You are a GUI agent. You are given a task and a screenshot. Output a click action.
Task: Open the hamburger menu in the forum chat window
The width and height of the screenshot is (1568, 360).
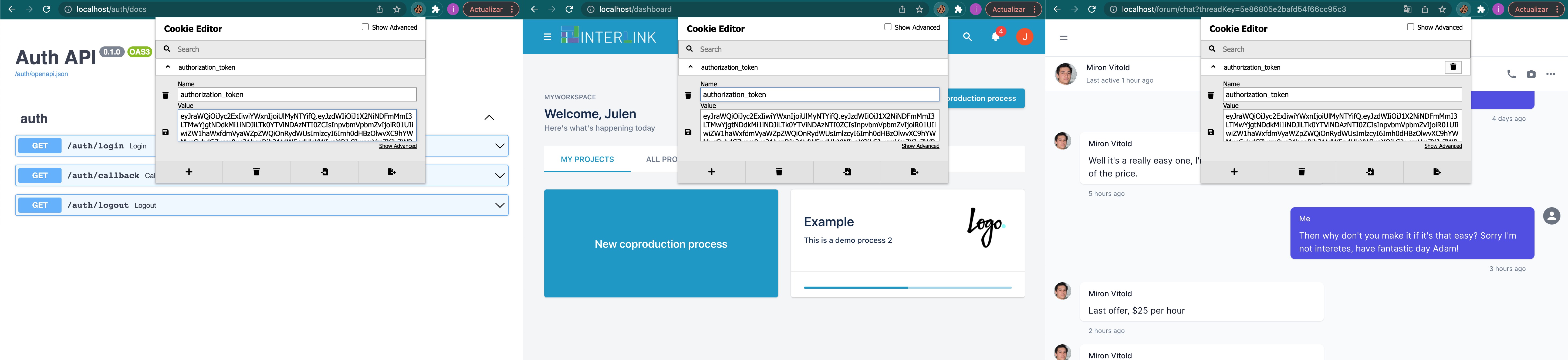1063,38
